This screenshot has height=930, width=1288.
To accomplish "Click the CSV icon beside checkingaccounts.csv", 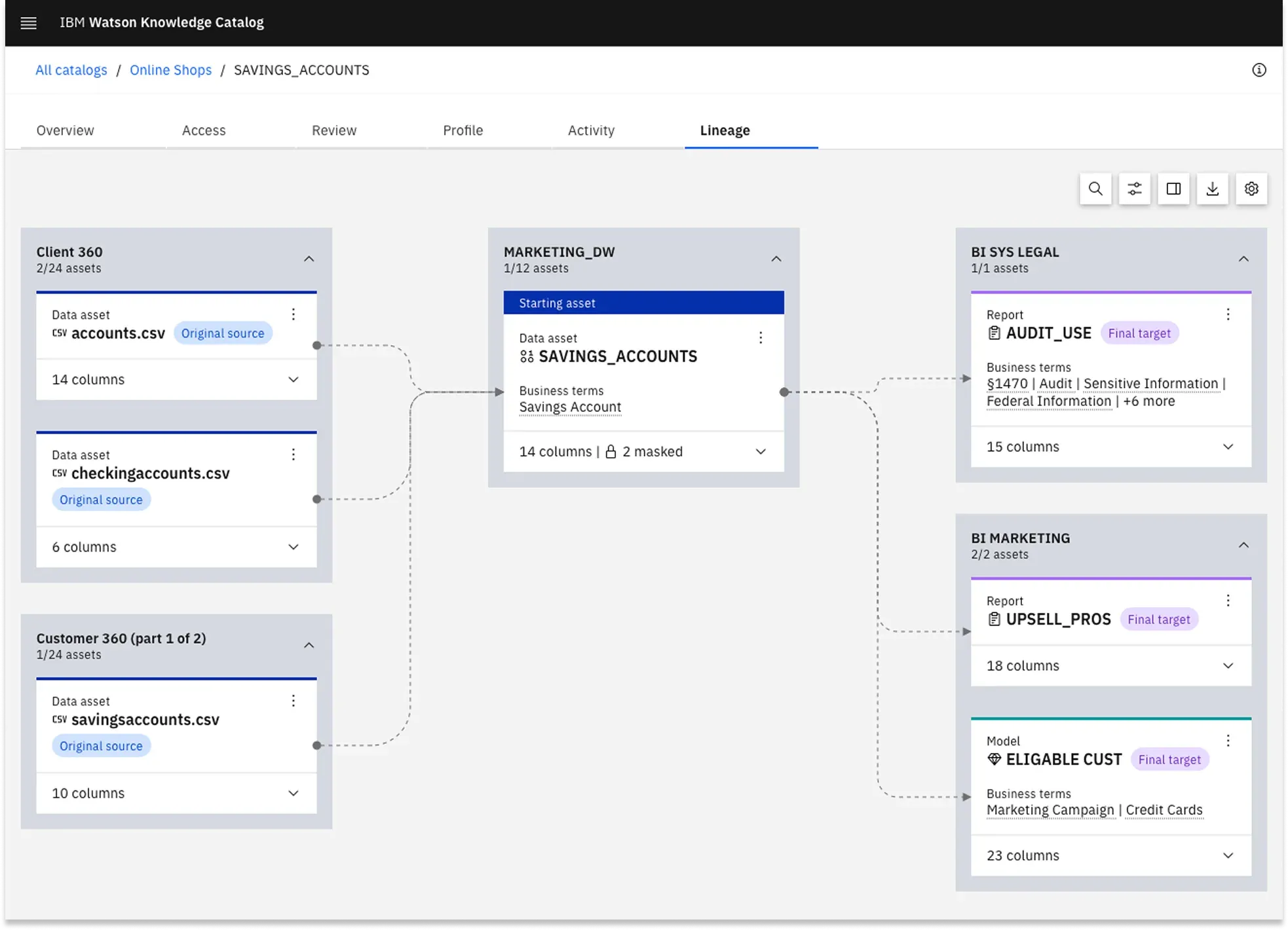I will (x=59, y=474).
